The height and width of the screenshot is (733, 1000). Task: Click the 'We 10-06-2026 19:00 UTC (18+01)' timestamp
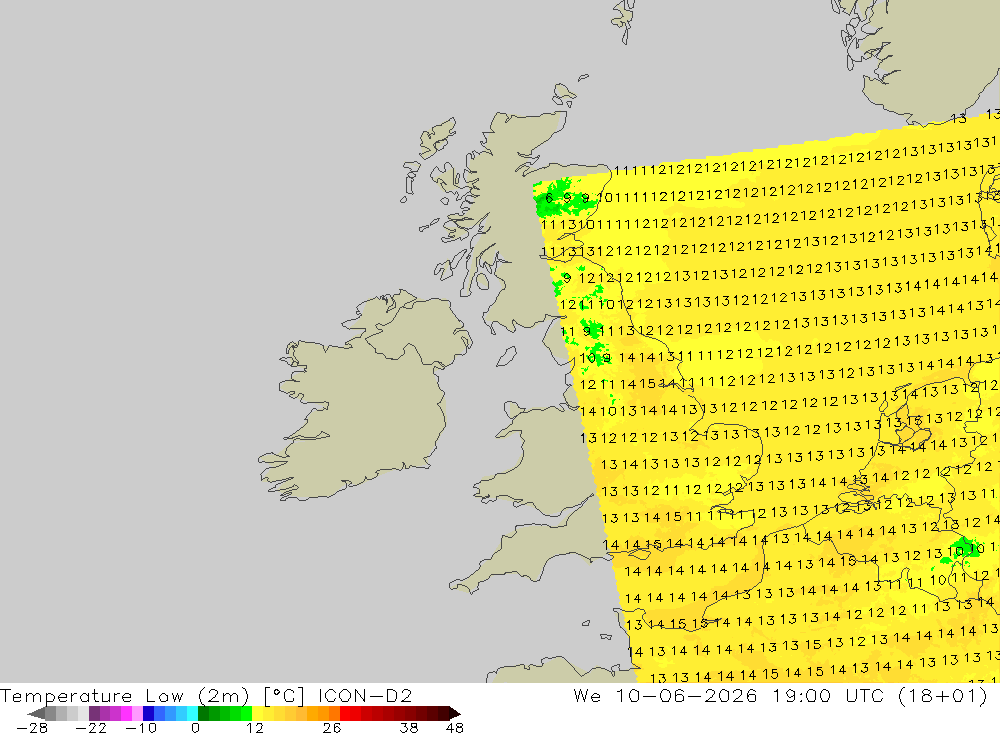point(781,695)
